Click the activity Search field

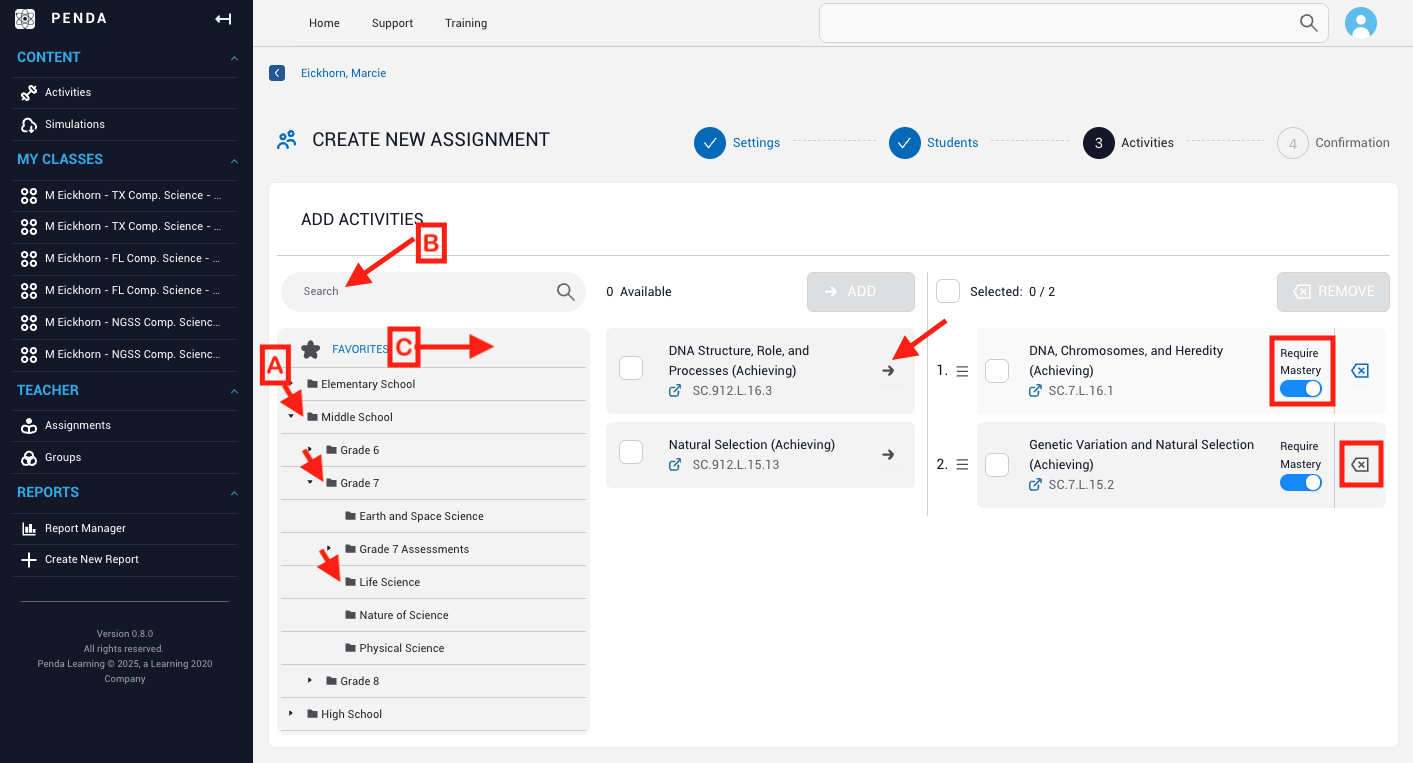[420, 291]
